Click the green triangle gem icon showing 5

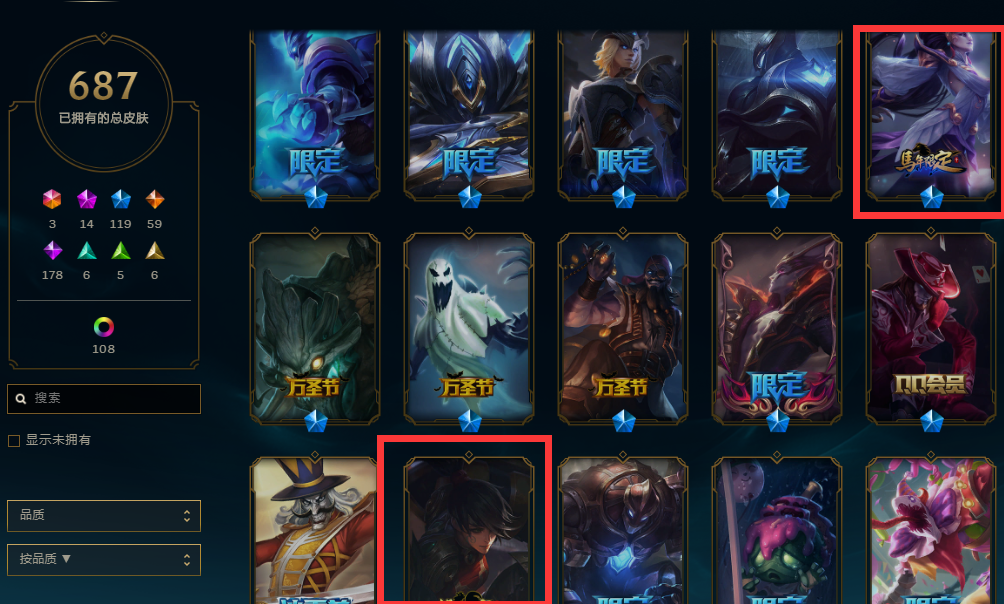[120, 250]
